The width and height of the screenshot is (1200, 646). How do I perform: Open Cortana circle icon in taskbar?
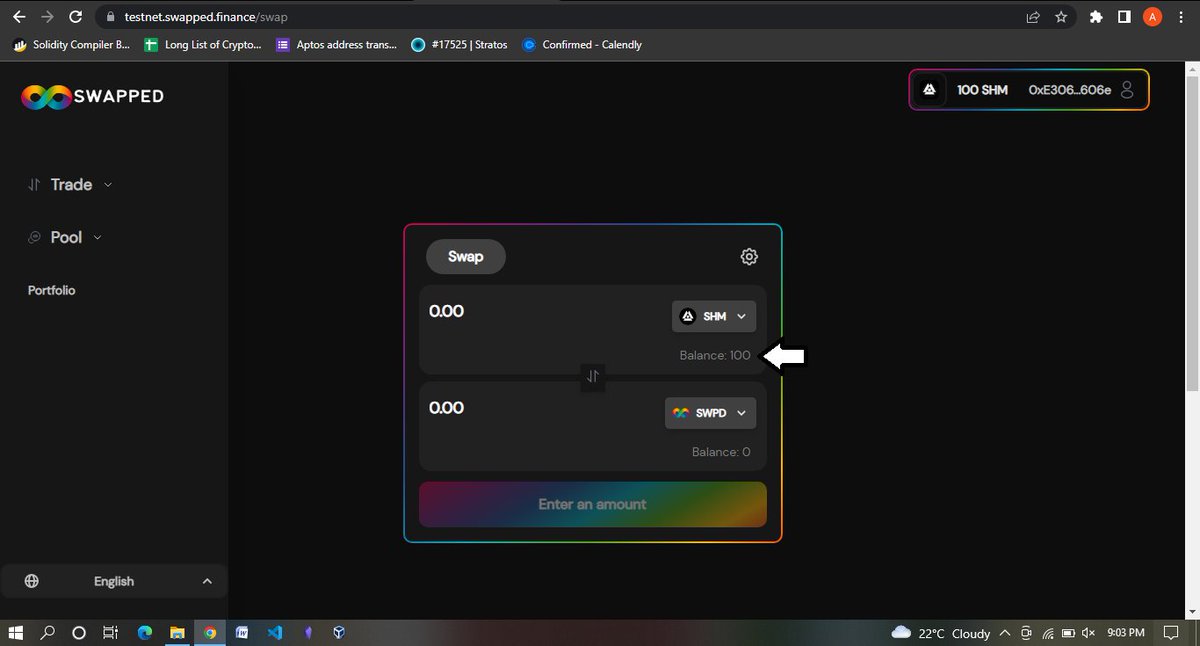(x=79, y=633)
